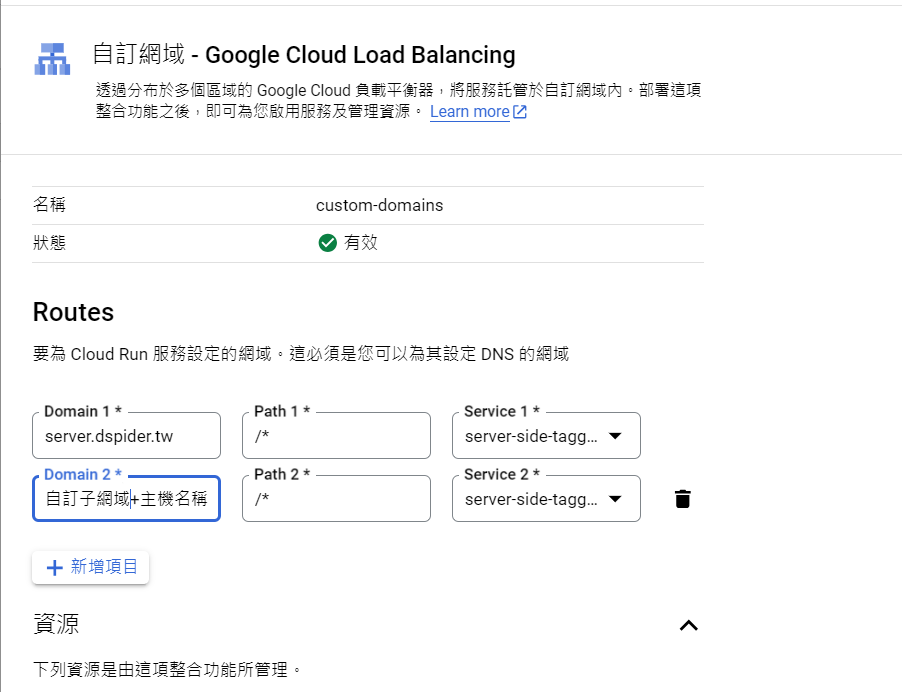Click text 下列資源是由這項整合功能所管理
The width and height of the screenshot is (902, 692).
point(167,670)
